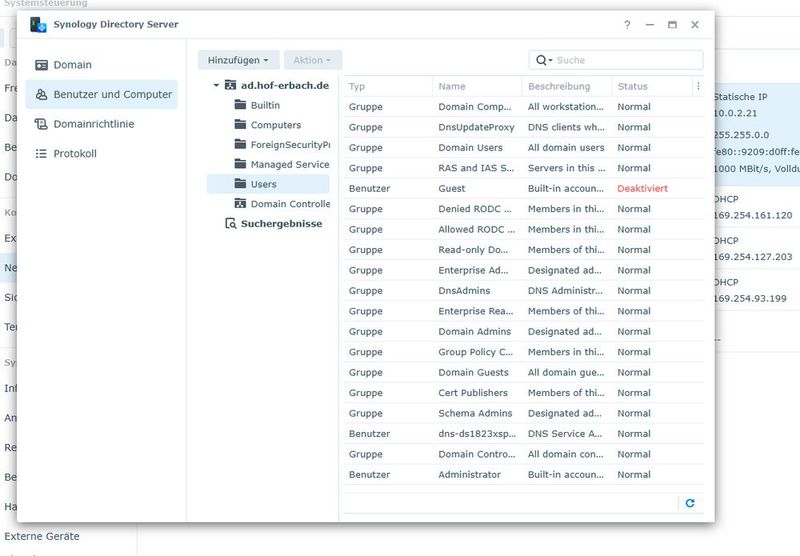Open the Aktion dropdown

click(313, 60)
